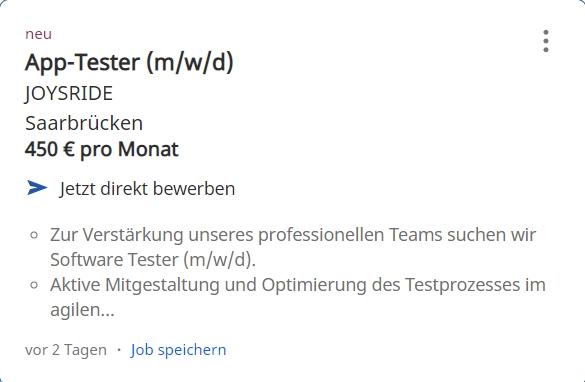Click the first hollow bullet marker
The image size is (585, 382).
point(34,235)
